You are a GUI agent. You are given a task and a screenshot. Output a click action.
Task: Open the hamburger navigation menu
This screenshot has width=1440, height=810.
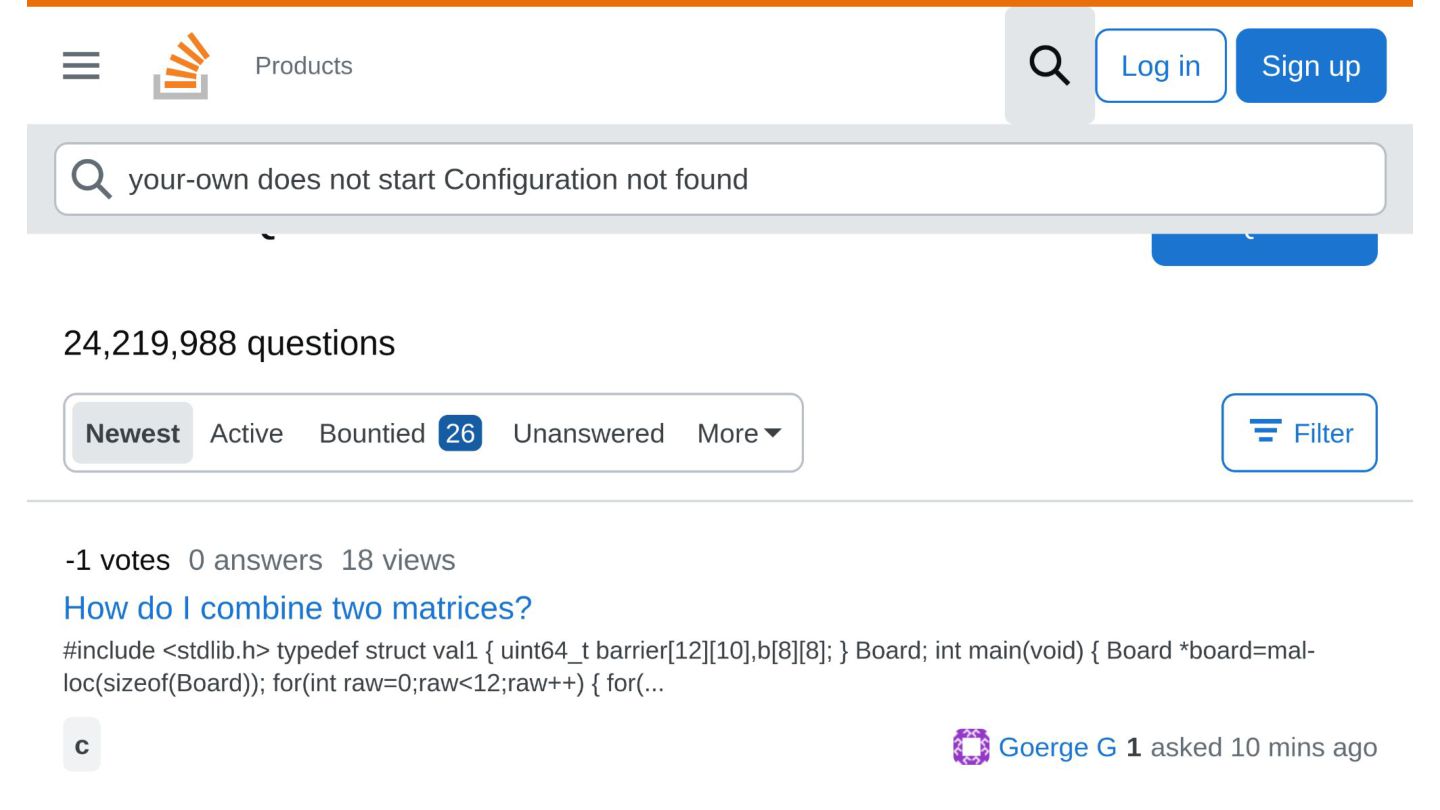(x=81, y=66)
